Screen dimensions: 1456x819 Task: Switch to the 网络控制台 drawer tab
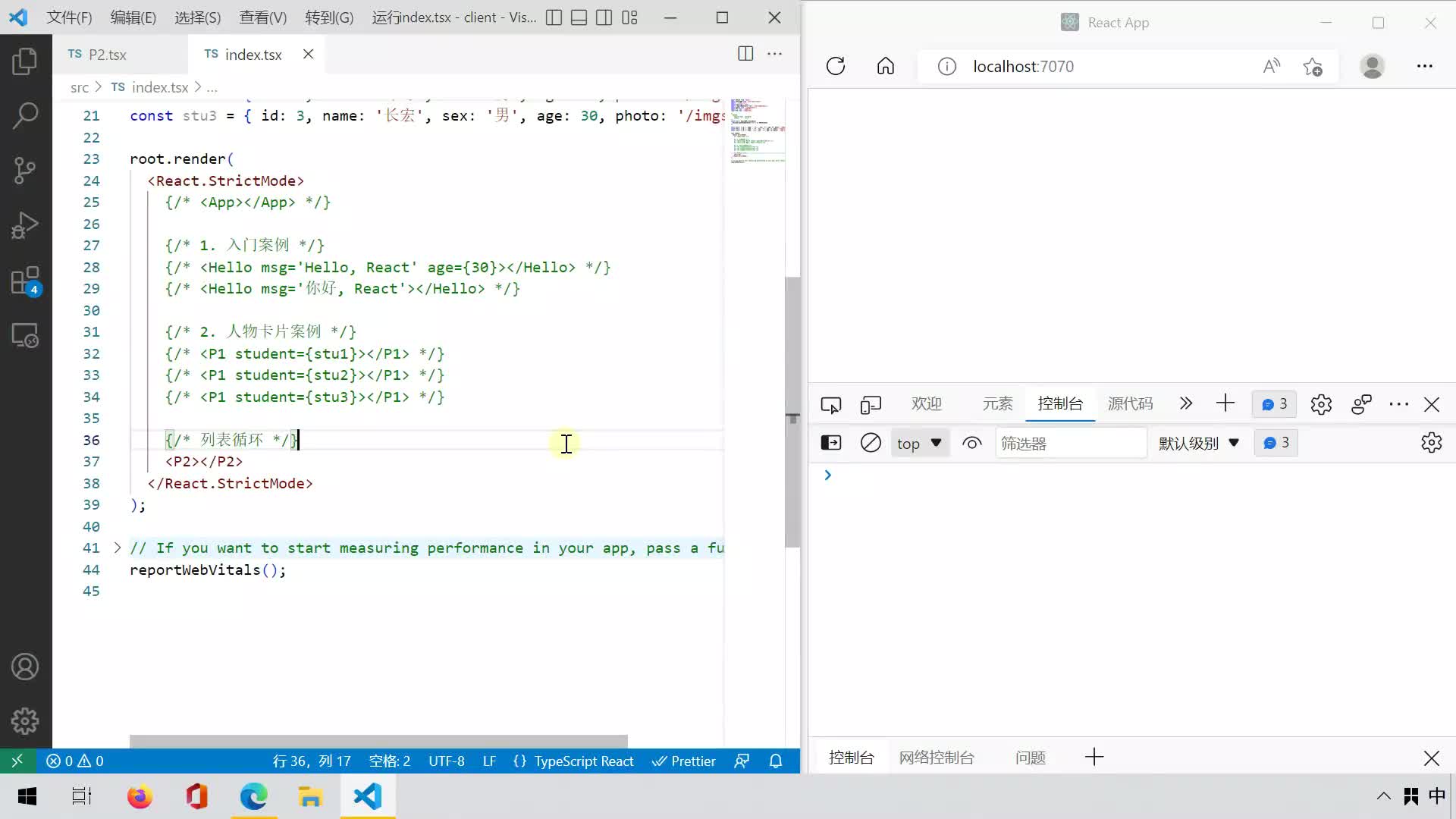click(x=937, y=758)
